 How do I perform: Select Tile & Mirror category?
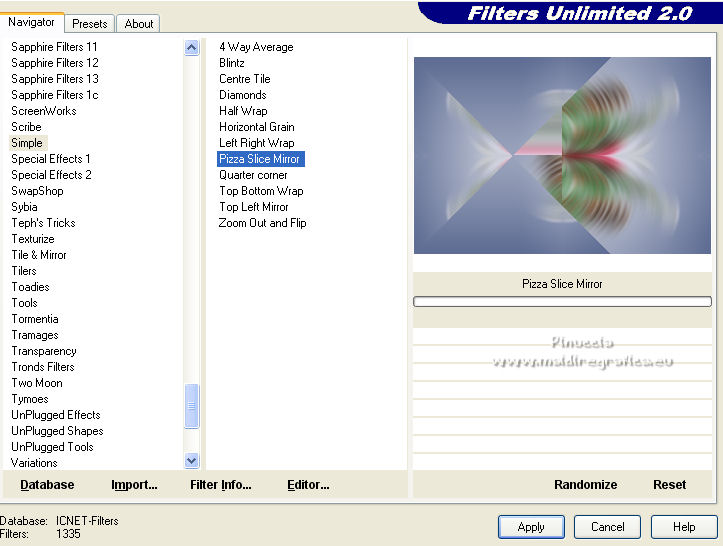point(39,255)
